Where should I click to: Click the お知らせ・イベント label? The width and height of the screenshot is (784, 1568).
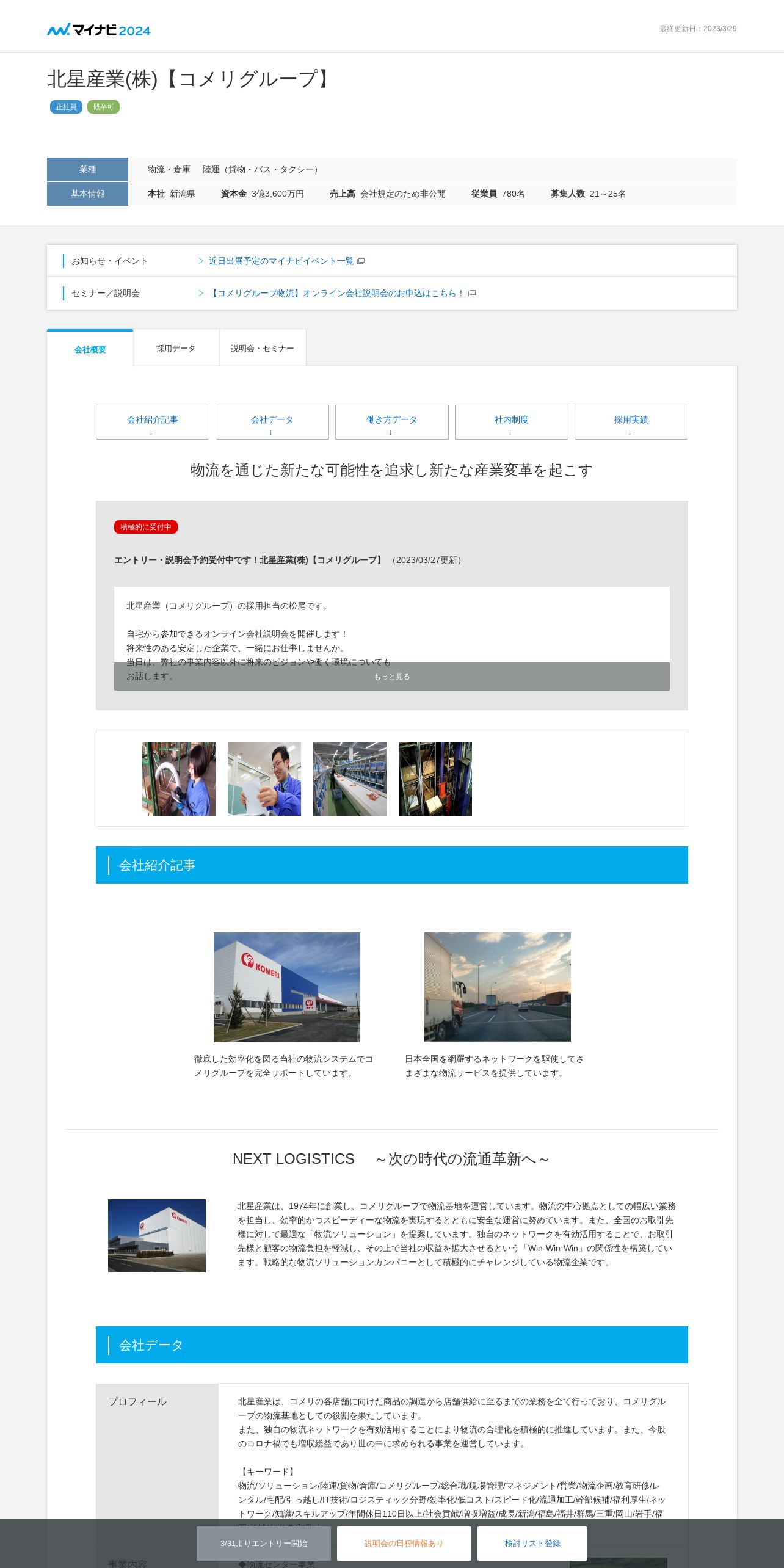click(109, 261)
